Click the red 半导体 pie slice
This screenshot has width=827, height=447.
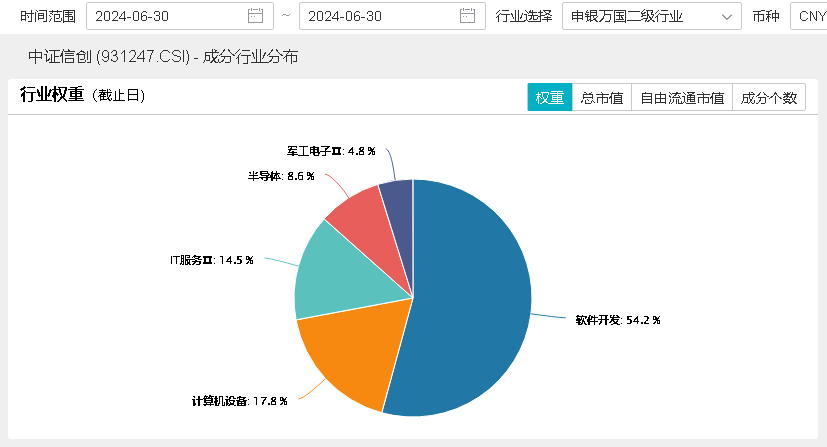pos(360,215)
